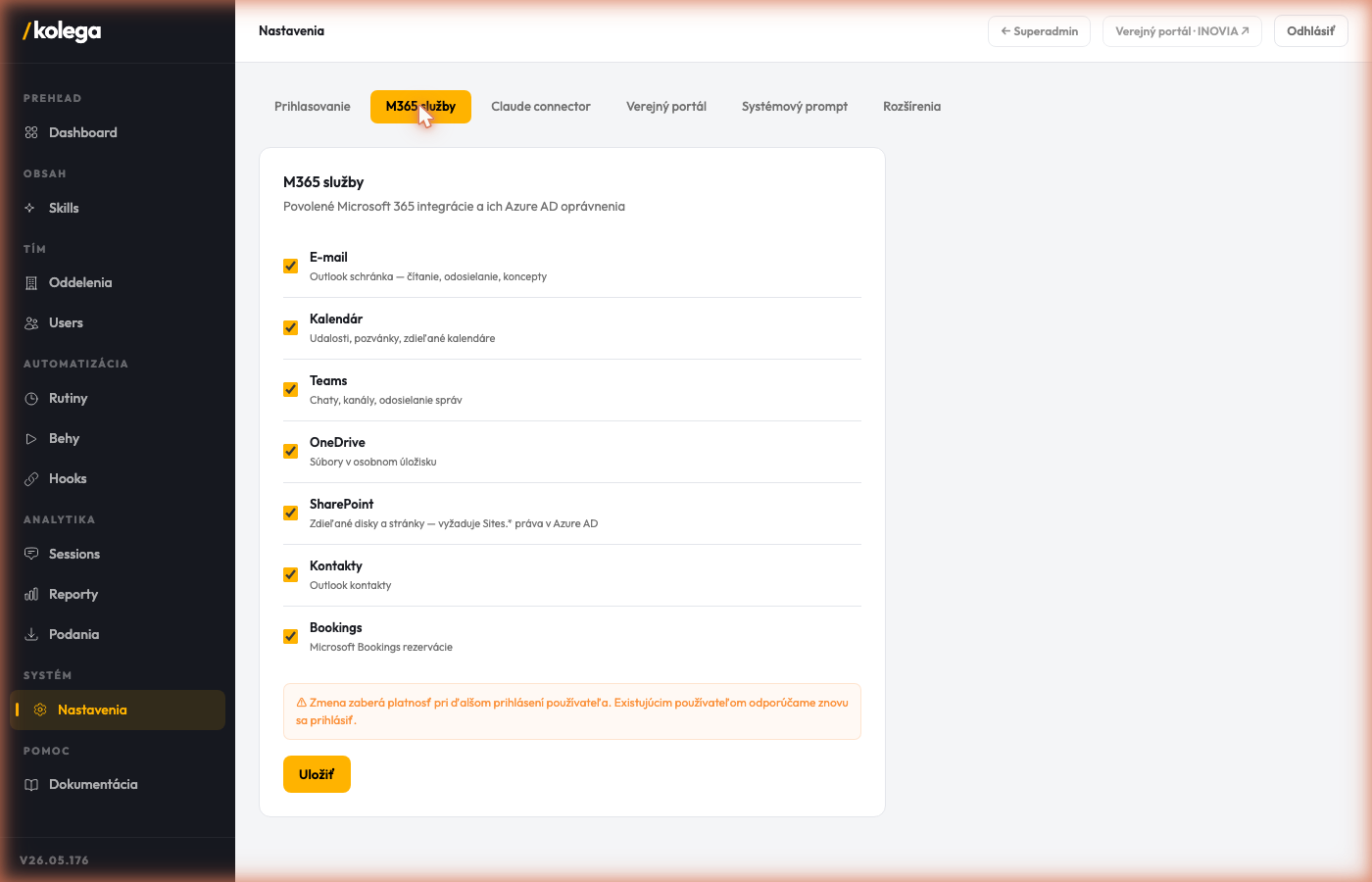Image resolution: width=1372 pixels, height=882 pixels.
Task: Go back to Superadmin
Action: 1039,31
